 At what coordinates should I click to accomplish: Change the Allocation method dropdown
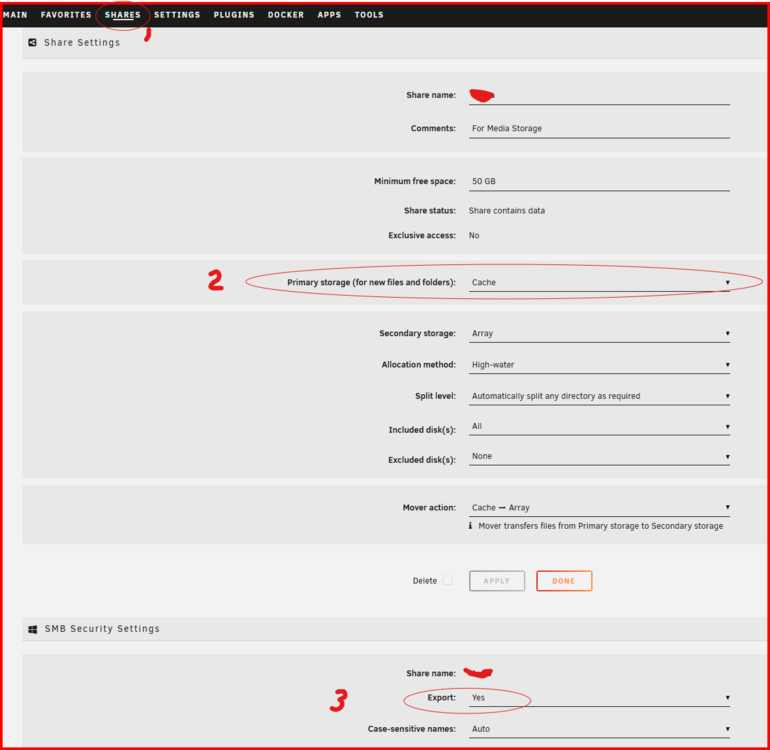tap(599, 365)
